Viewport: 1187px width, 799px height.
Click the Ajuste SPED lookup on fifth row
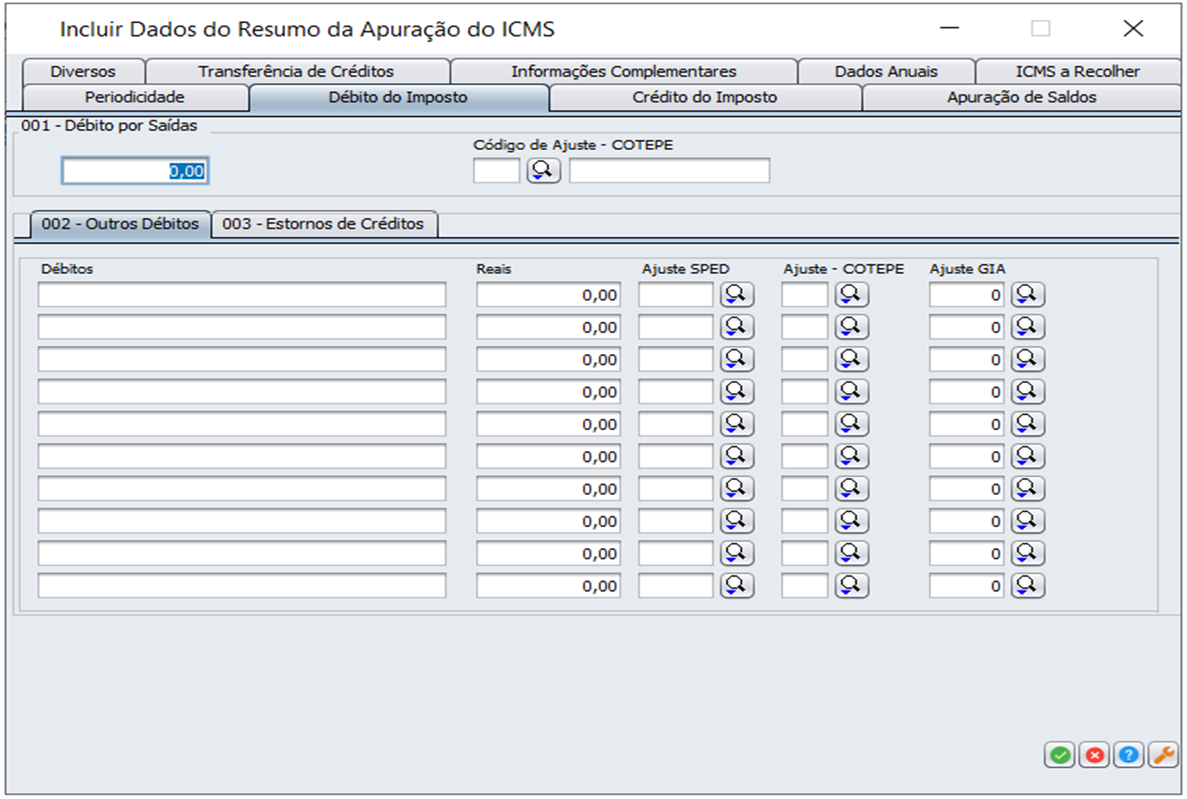737,423
